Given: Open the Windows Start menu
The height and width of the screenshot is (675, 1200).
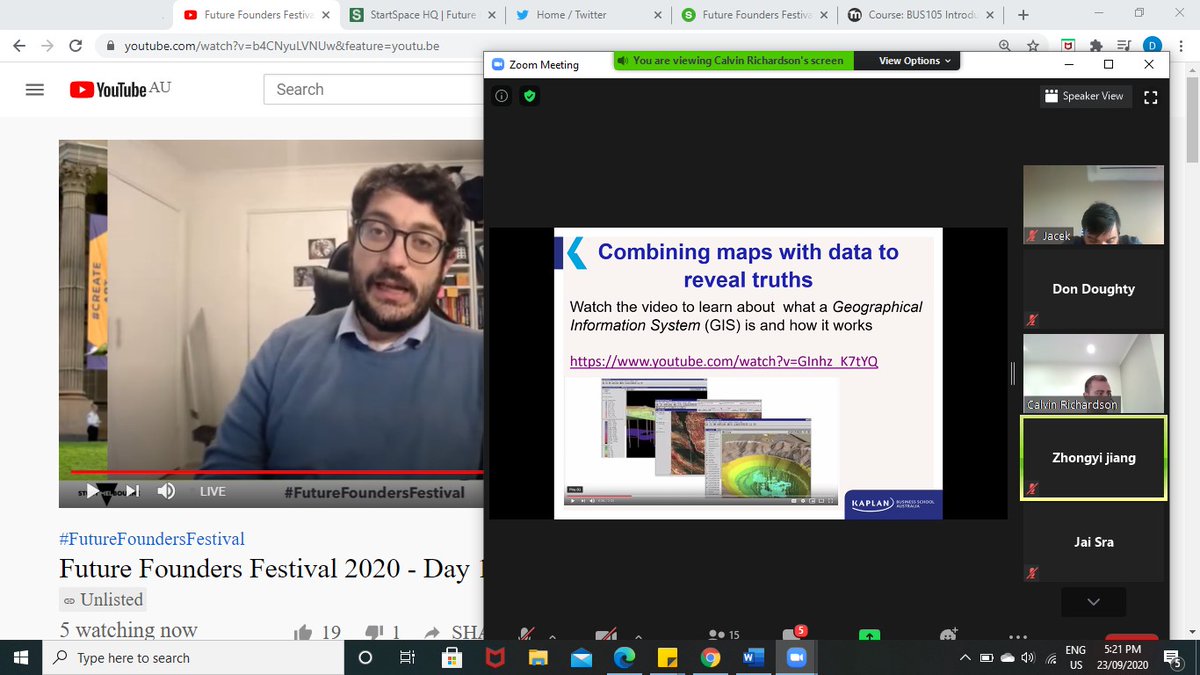Looking at the screenshot, I should point(23,658).
